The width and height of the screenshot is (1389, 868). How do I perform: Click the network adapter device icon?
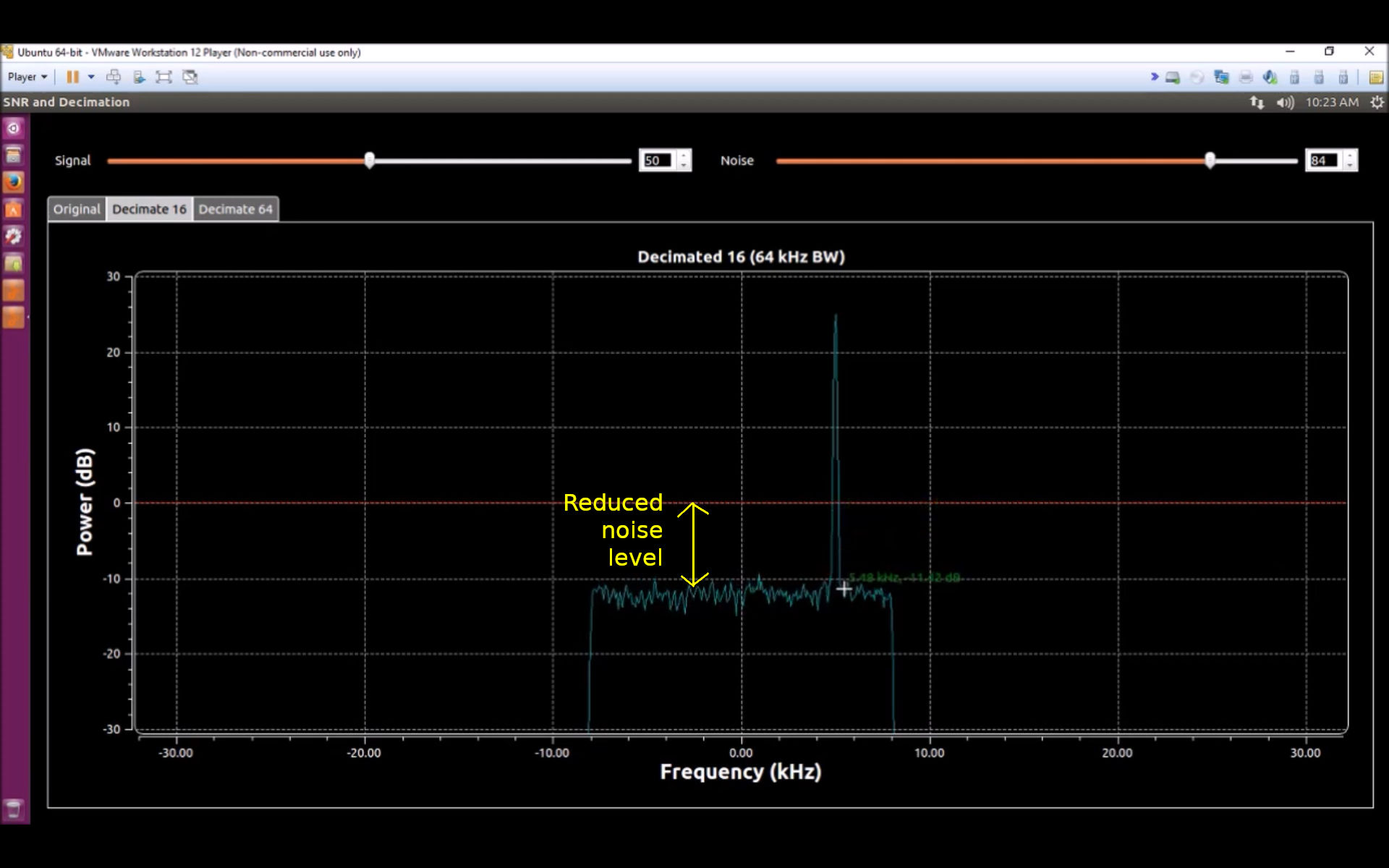coord(1221,77)
